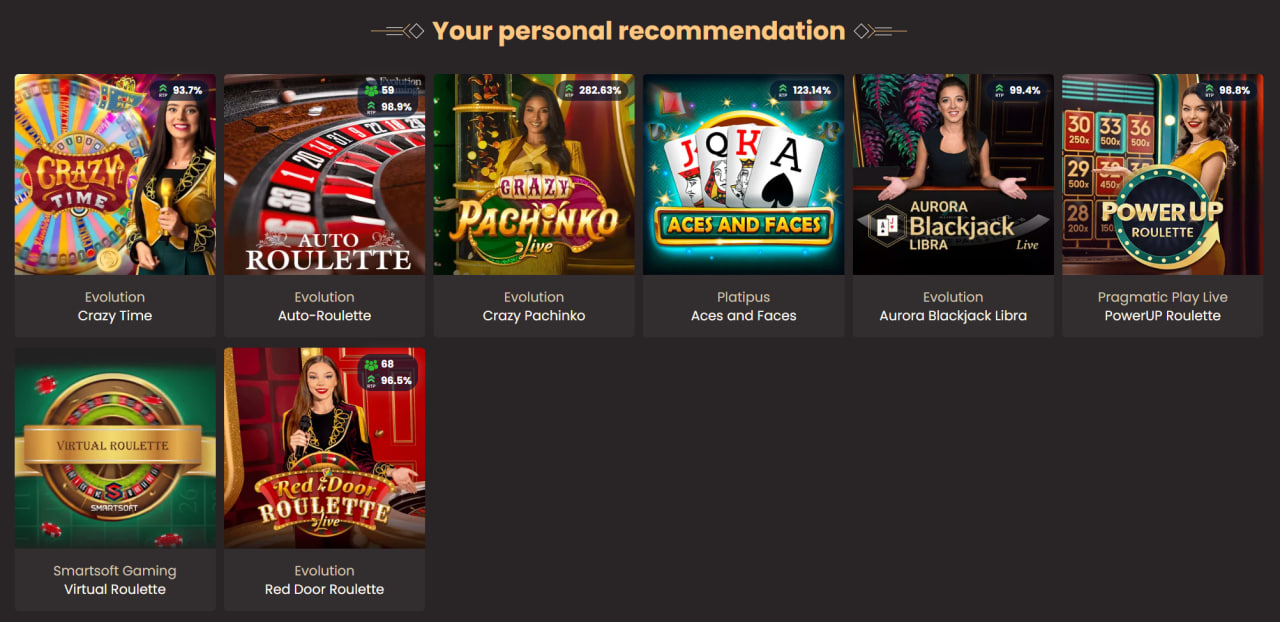The image size is (1280, 622).
Task: Open the Virtual Roulette Smartsoft thumbnail
Action: pos(115,448)
